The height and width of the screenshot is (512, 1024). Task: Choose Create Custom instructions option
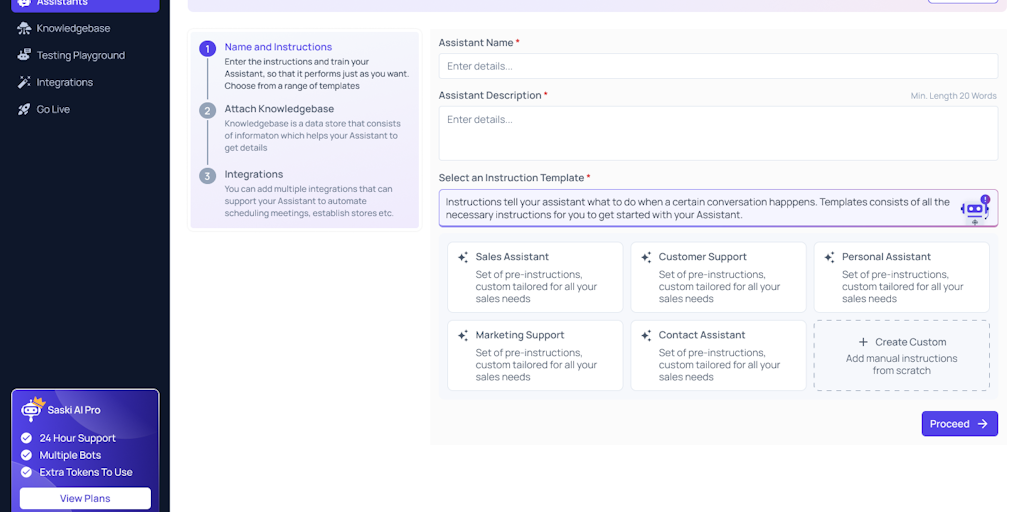tap(901, 355)
